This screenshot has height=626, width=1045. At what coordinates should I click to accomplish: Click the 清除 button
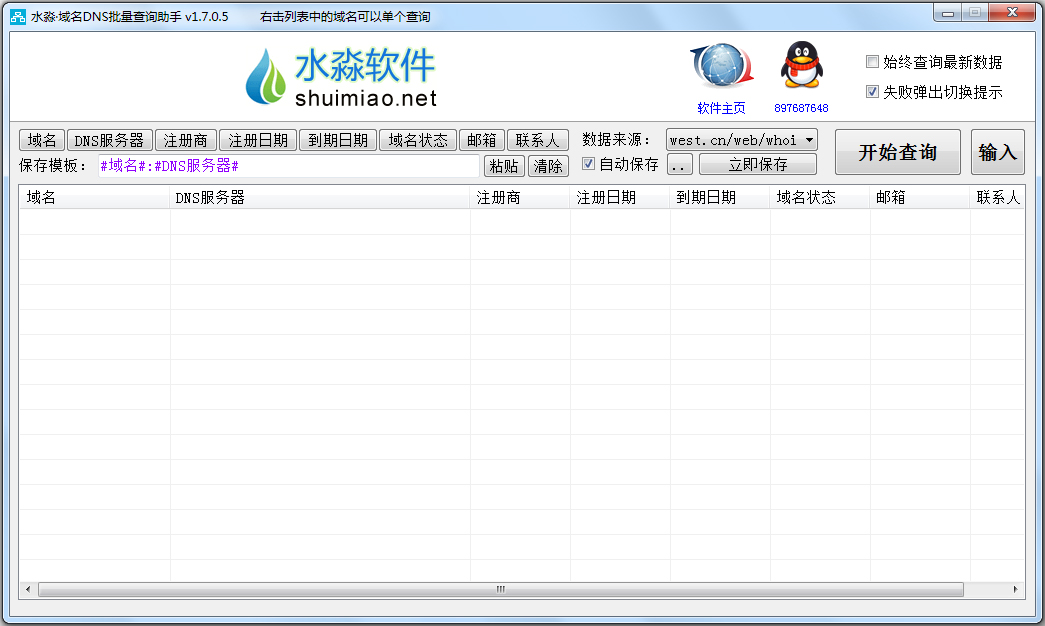click(x=548, y=166)
